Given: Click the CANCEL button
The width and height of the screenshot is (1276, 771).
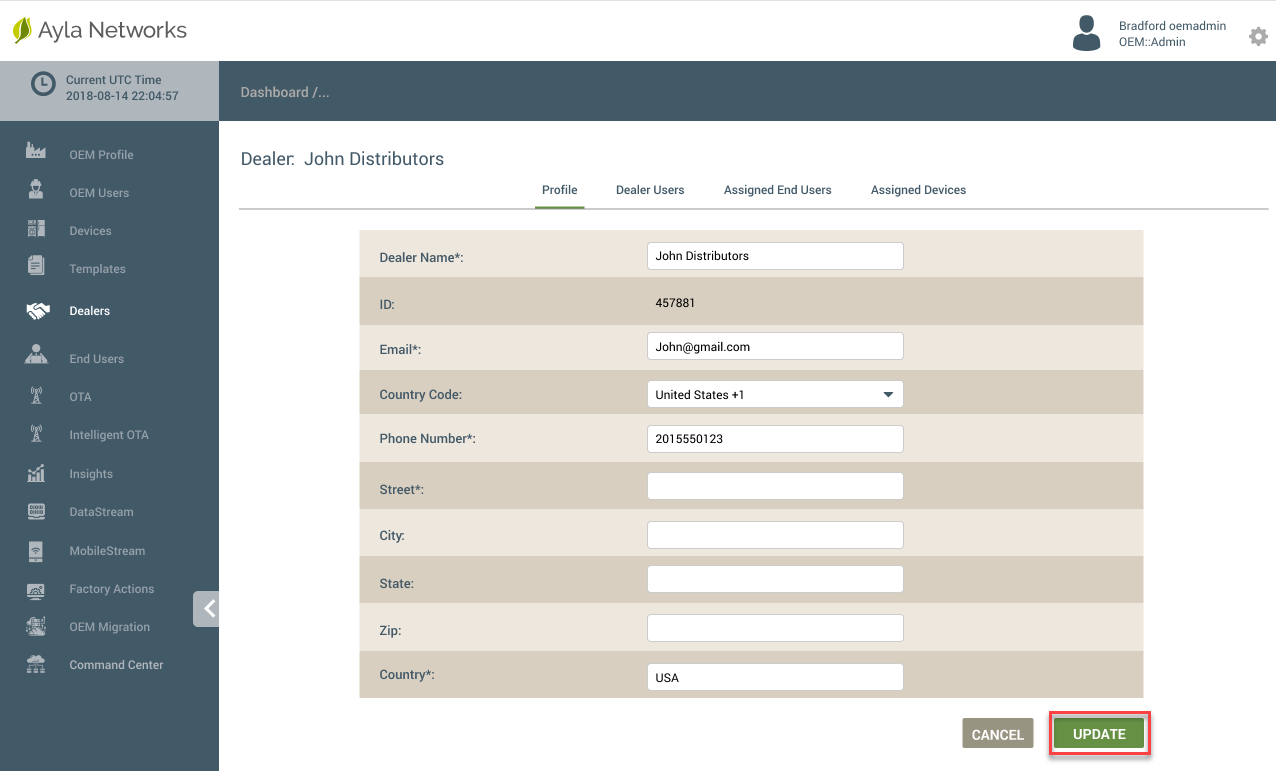Looking at the screenshot, I should tap(998, 734).
